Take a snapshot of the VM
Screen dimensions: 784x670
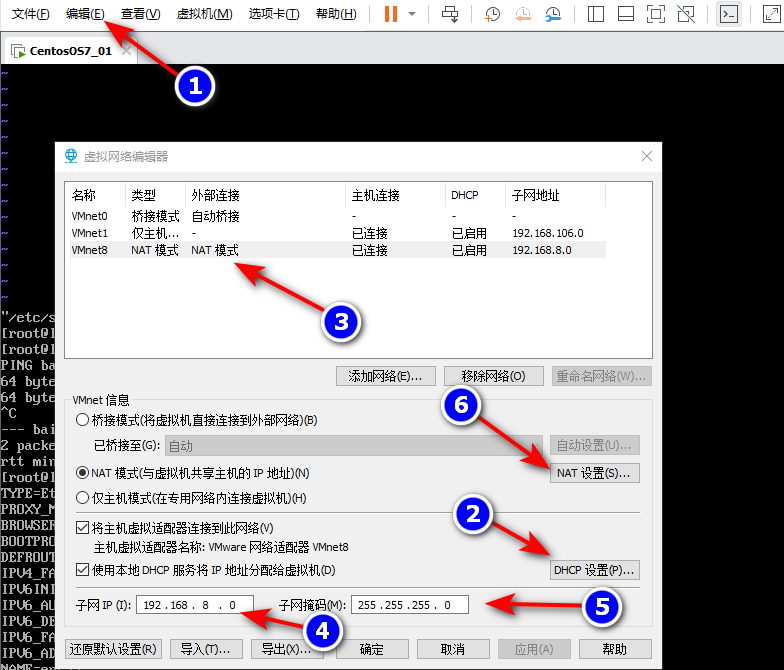(x=492, y=14)
